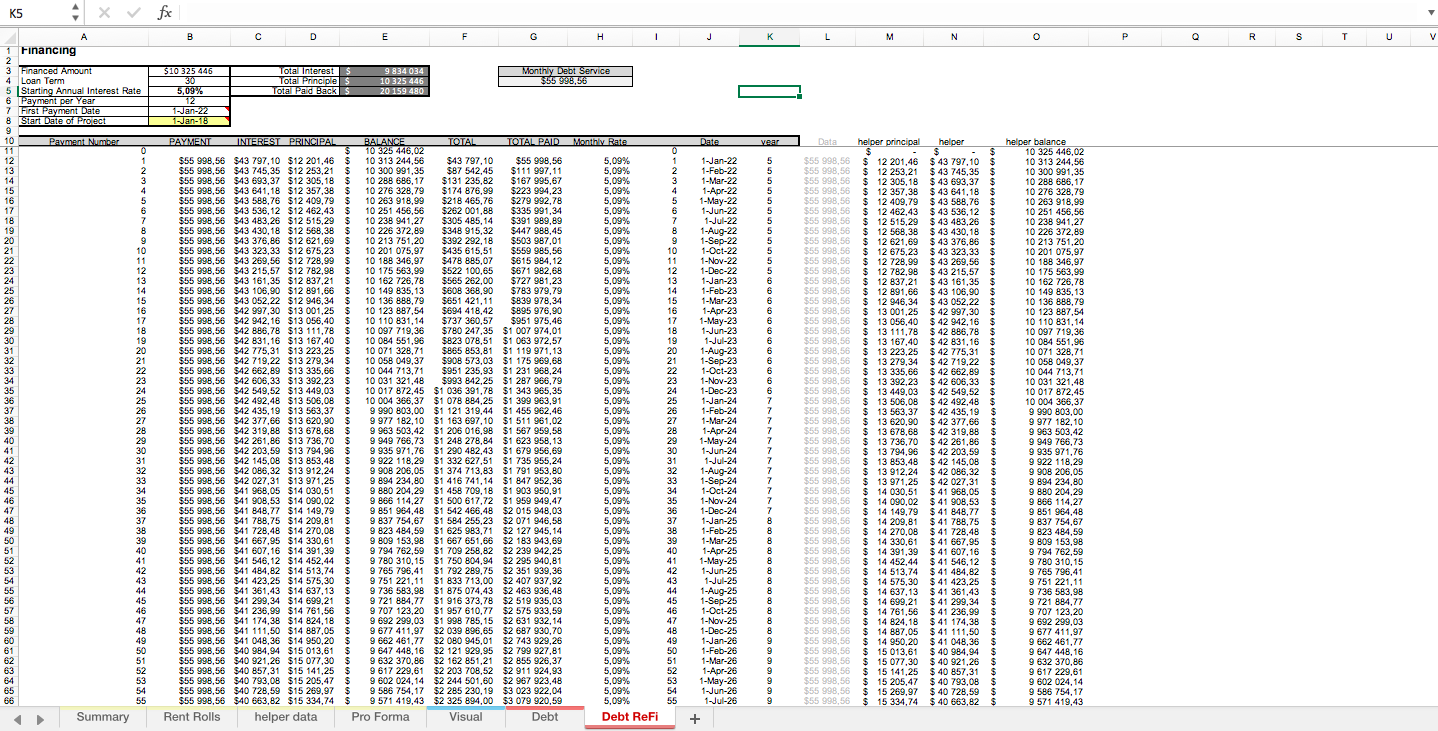Click the Name Box up-down stepper arrows
Viewport: 1438px width, 731px height.
pos(76,12)
